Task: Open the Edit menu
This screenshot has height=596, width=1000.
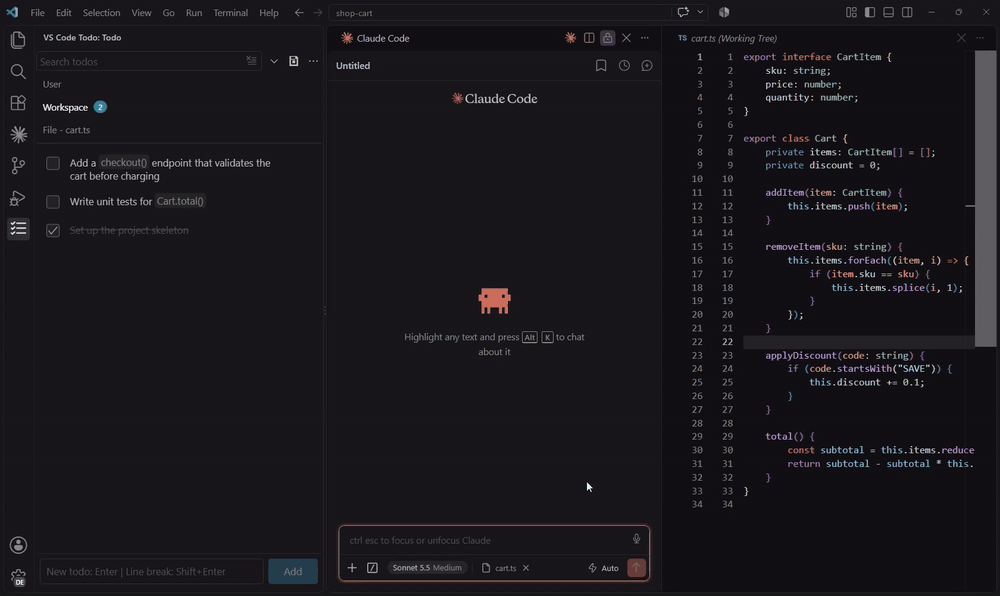Action: pos(64,13)
